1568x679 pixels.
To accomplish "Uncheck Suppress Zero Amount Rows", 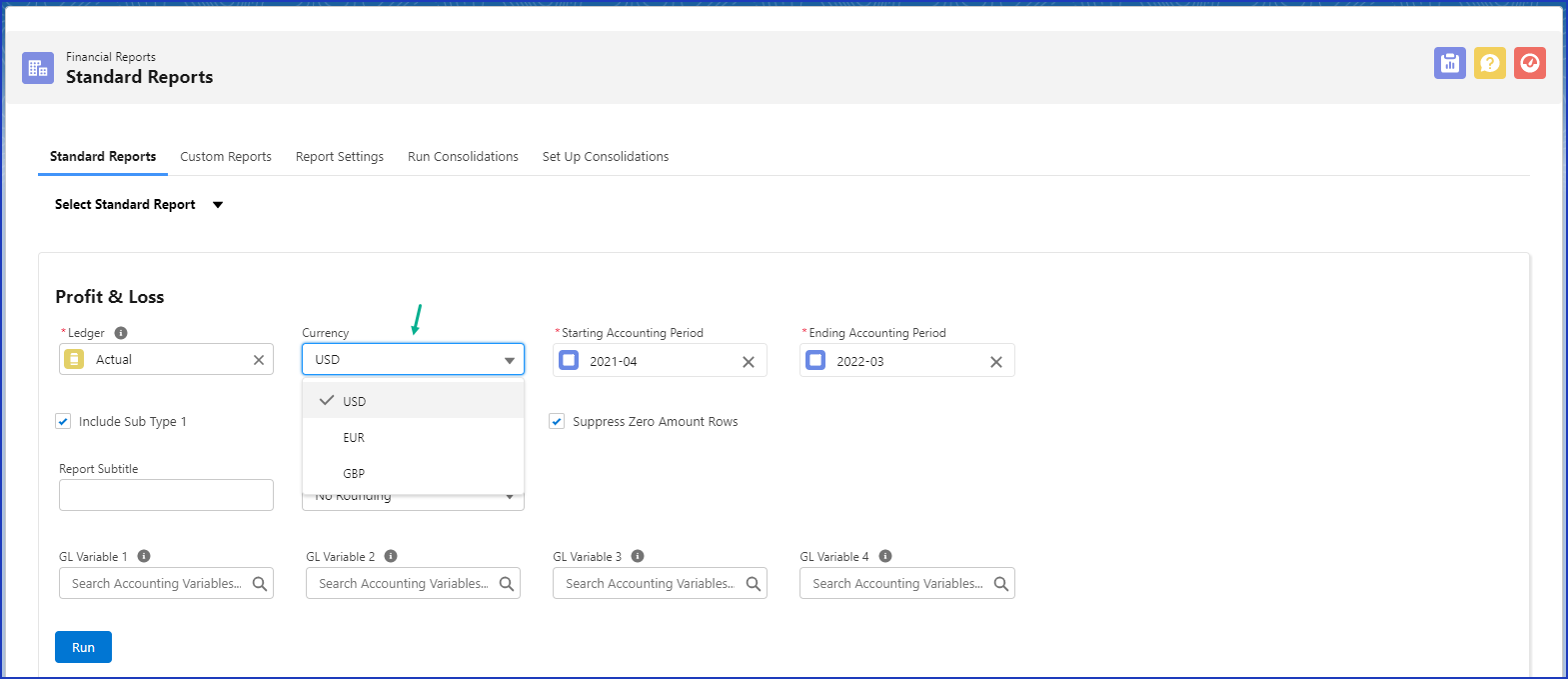I will click(557, 422).
